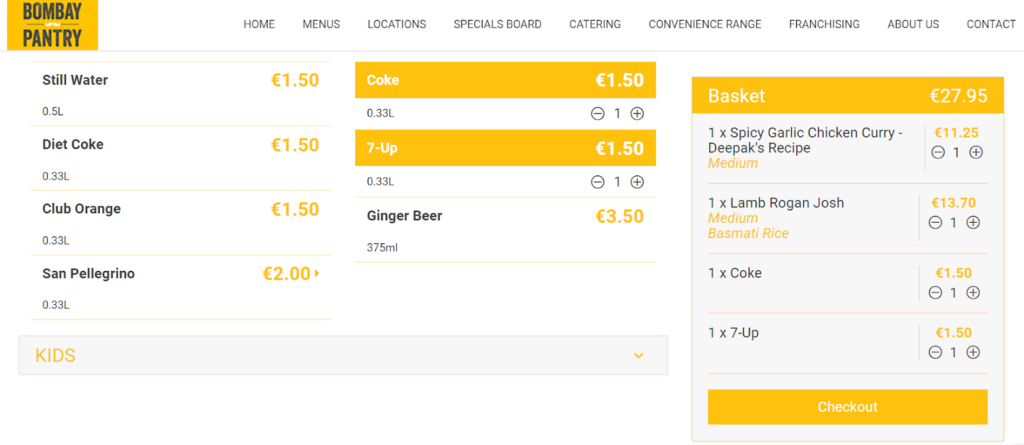Increase Spicy Garlic Chicken Curry quantity in basket
Image resolution: width=1024 pixels, height=445 pixels.
click(x=976, y=152)
